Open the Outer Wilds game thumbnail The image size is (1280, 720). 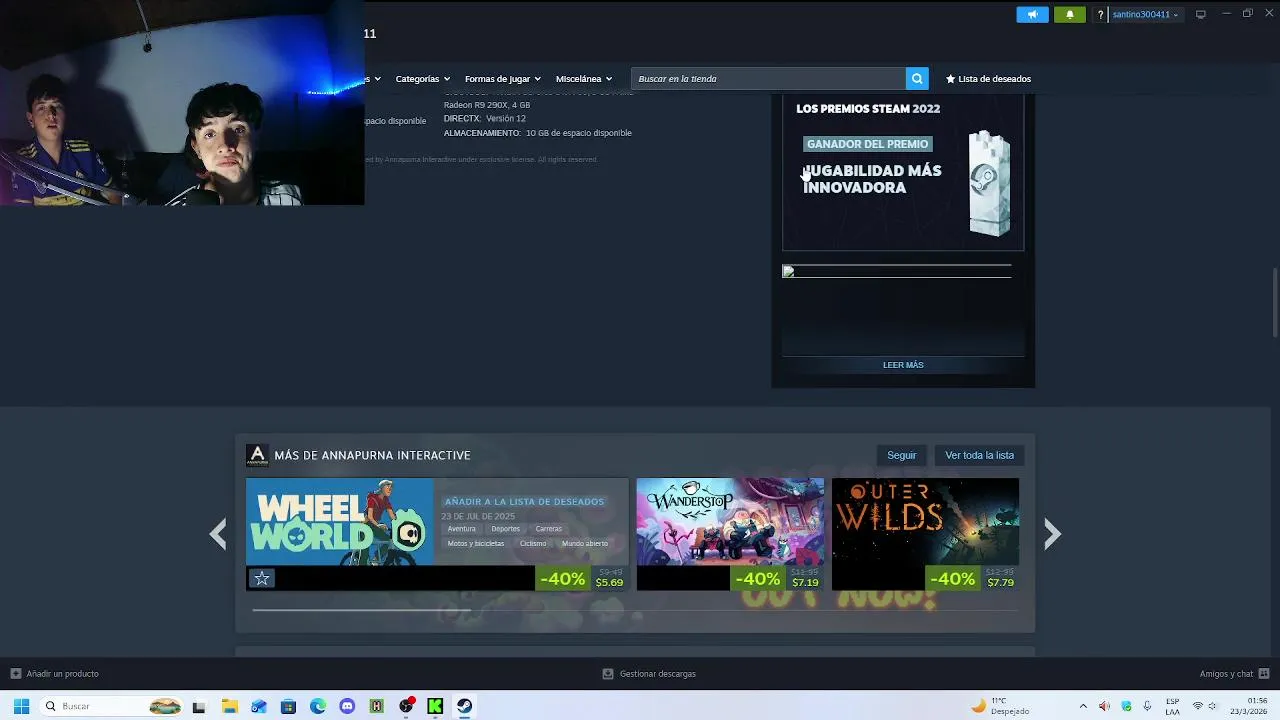925,522
